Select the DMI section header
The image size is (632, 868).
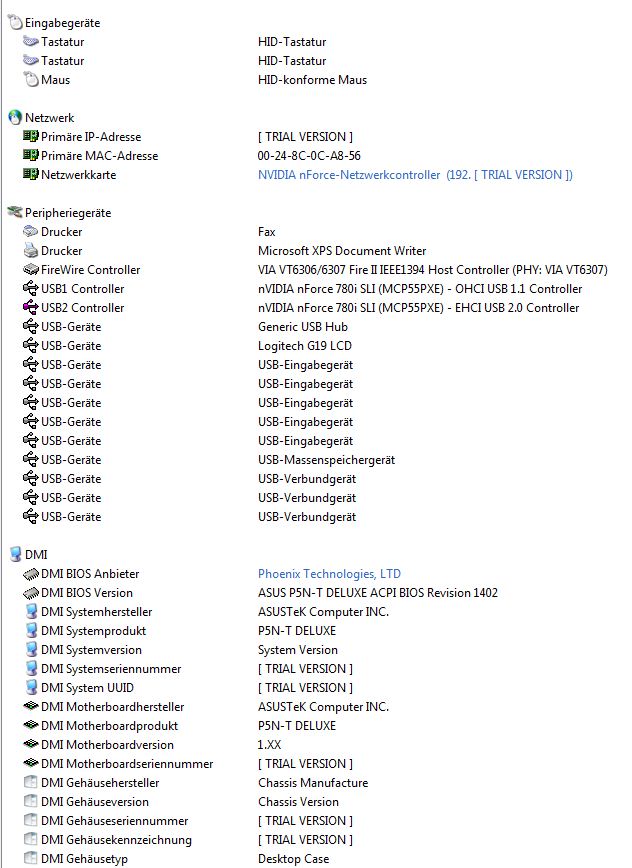point(36,555)
